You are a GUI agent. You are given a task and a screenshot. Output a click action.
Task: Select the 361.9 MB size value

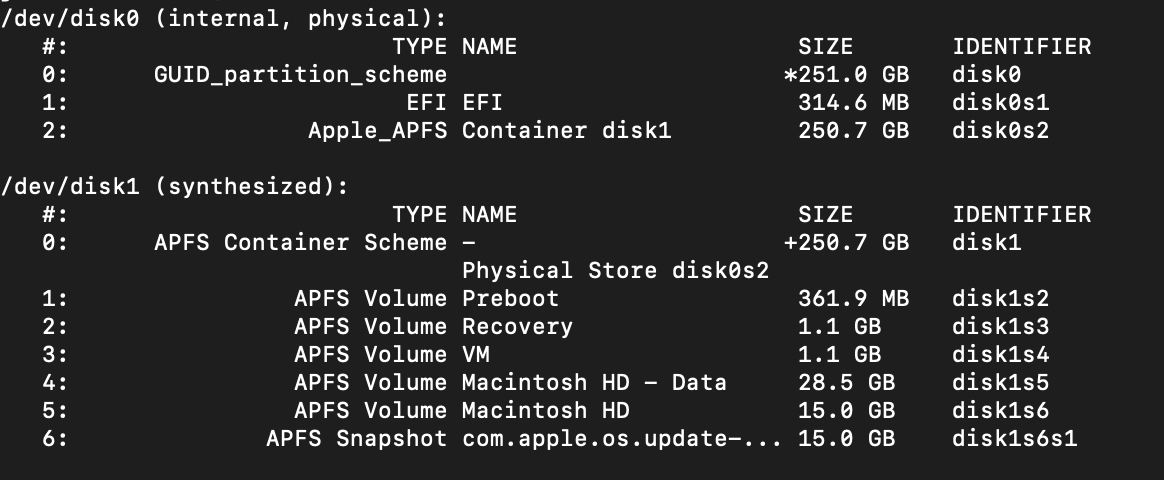point(853,298)
